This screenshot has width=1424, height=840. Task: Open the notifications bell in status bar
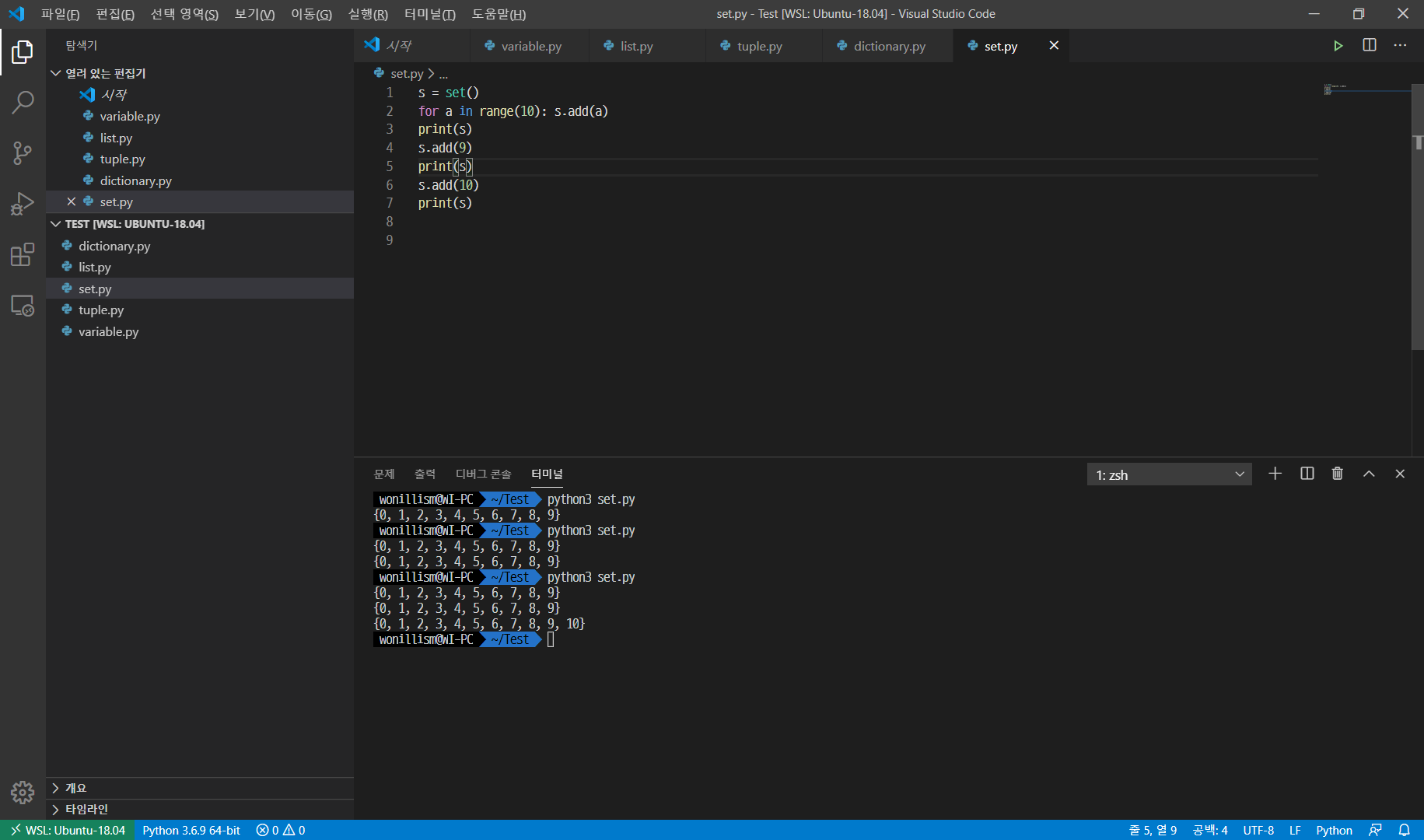(x=1404, y=830)
